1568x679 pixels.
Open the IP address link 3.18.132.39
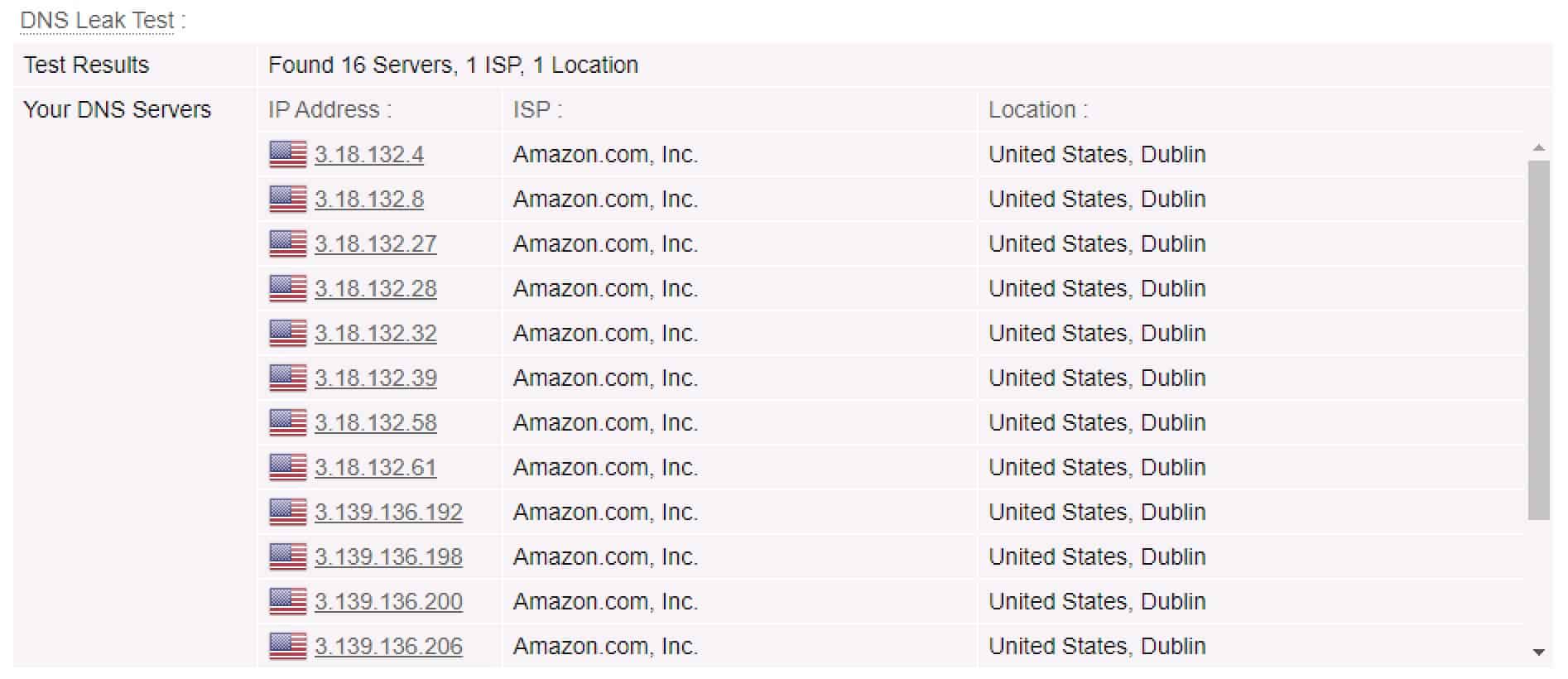coord(376,378)
